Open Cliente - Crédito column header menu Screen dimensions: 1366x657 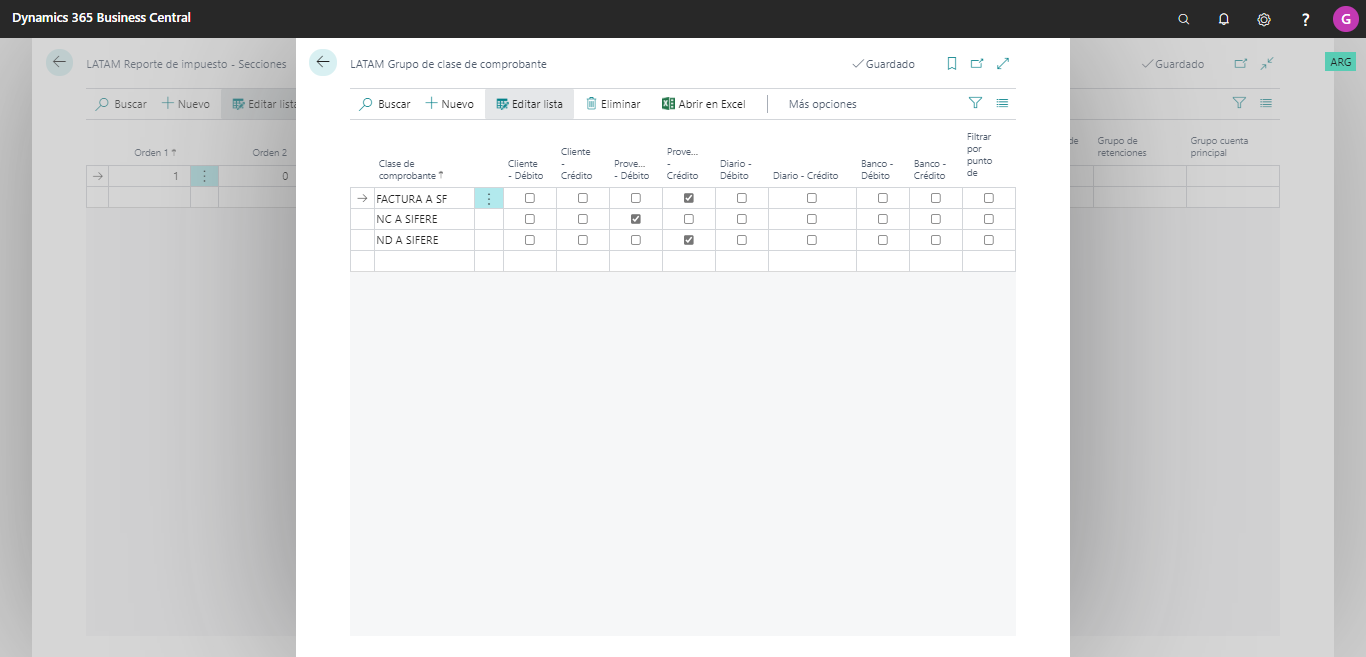[x=577, y=163]
